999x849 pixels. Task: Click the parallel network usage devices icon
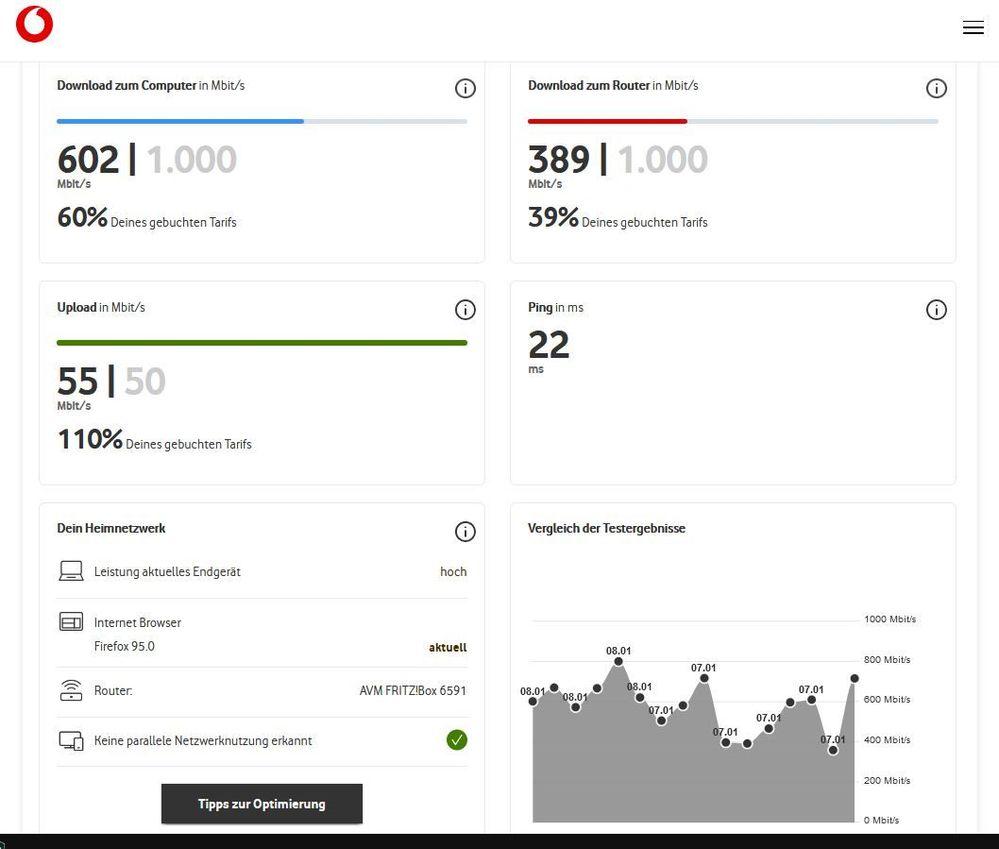click(71, 741)
